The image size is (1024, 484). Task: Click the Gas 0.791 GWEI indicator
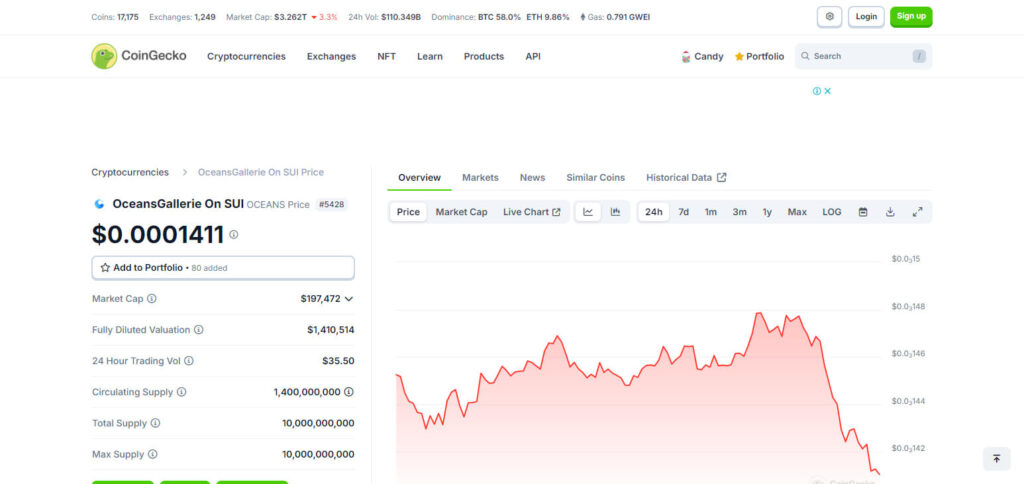click(x=615, y=17)
